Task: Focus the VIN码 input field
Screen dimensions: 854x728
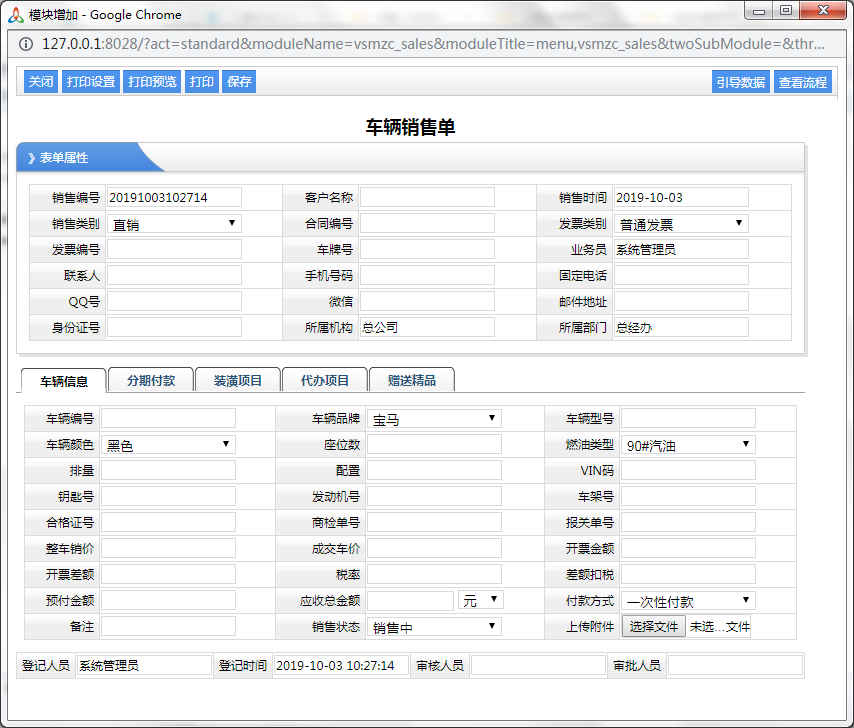Action: click(688, 470)
